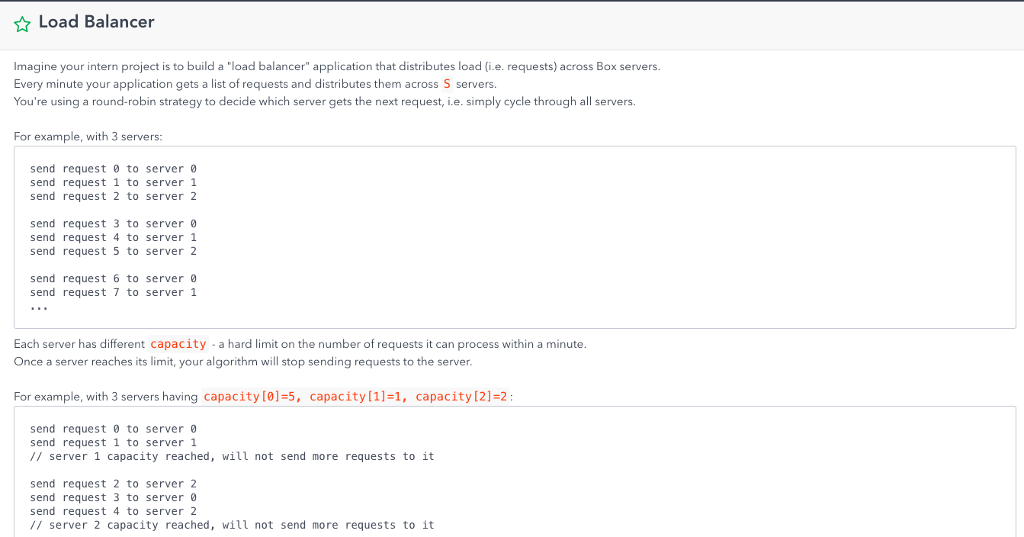Click the "Load Balancer" title
Viewport: 1024px width, 537px height.
tap(97, 22)
